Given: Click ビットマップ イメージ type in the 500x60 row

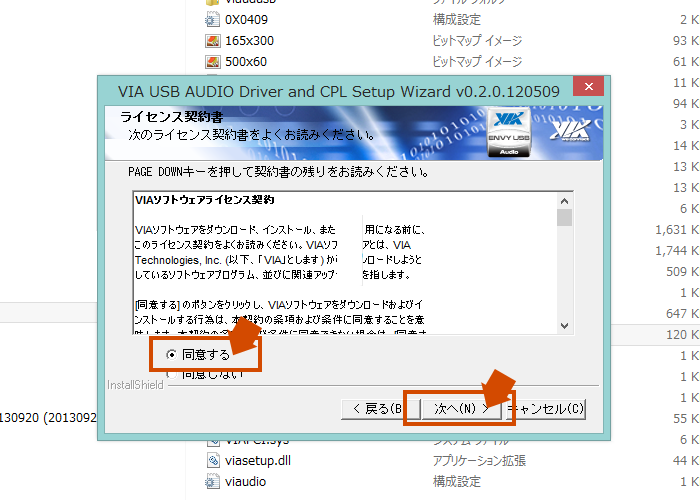Looking at the screenshot, I should pos(477,62).
